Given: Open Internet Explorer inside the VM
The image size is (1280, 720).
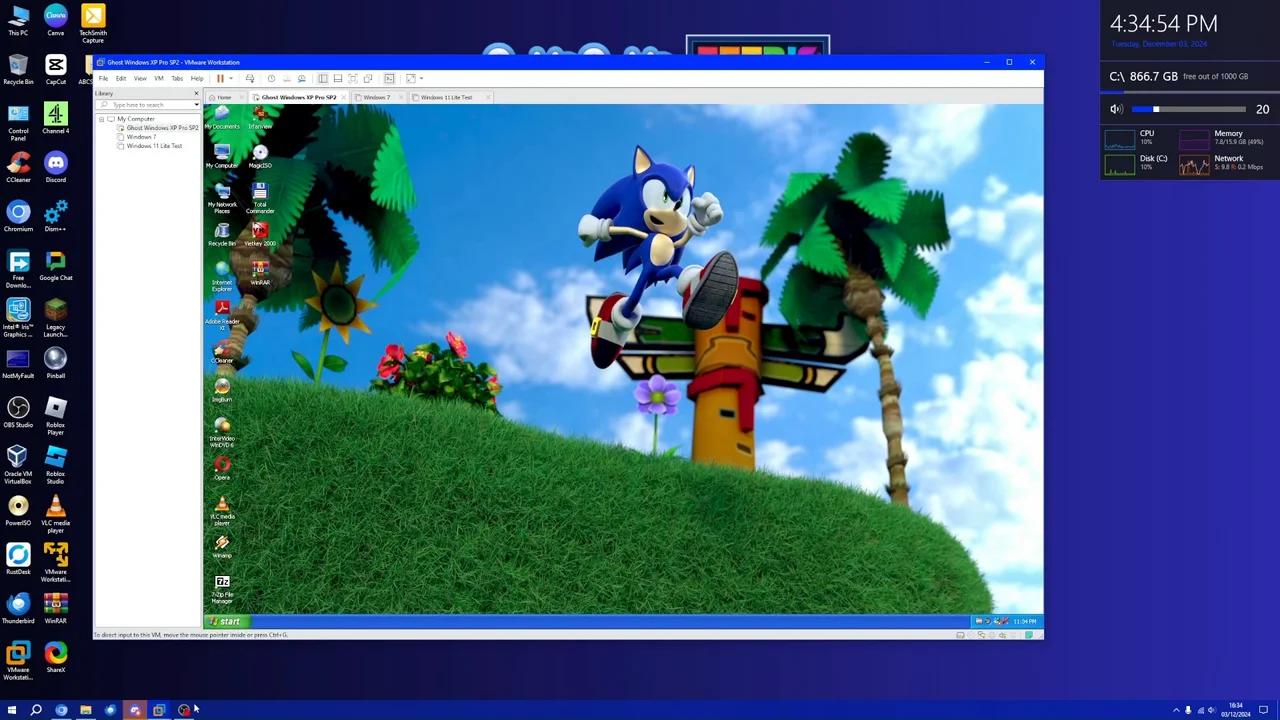Looking at the screenshot, I should click(221, 272).
